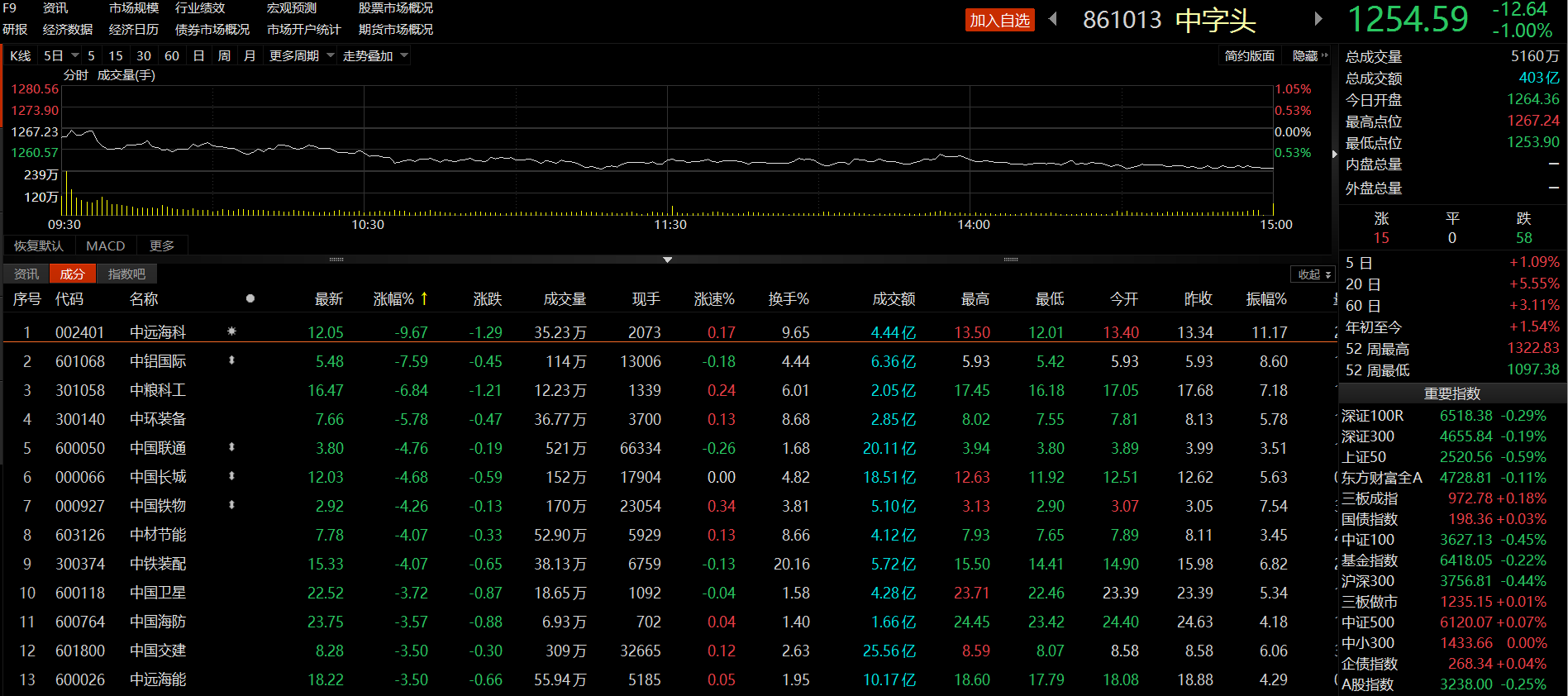
Task: Select the MACD indicator
Action: [106, 246]
